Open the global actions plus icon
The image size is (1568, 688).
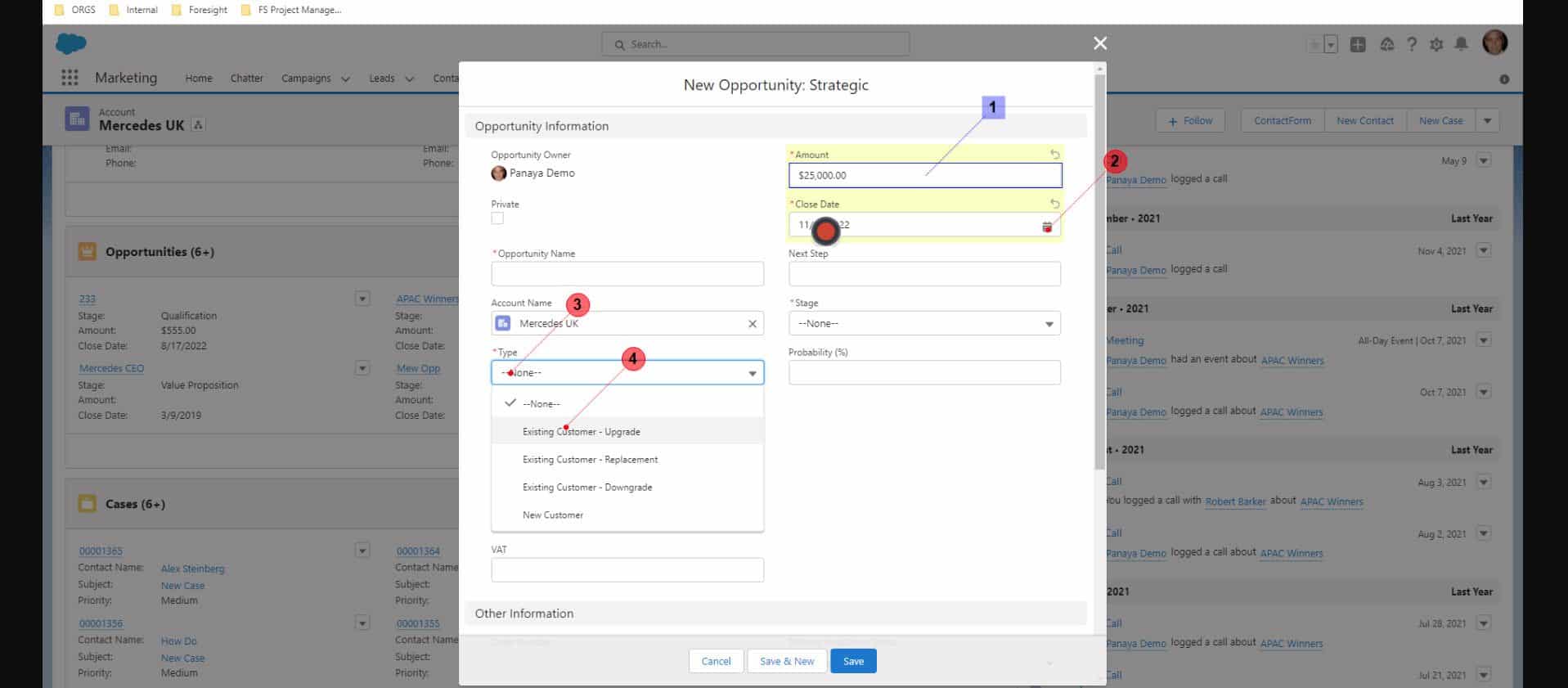(x=1358, y=45)
